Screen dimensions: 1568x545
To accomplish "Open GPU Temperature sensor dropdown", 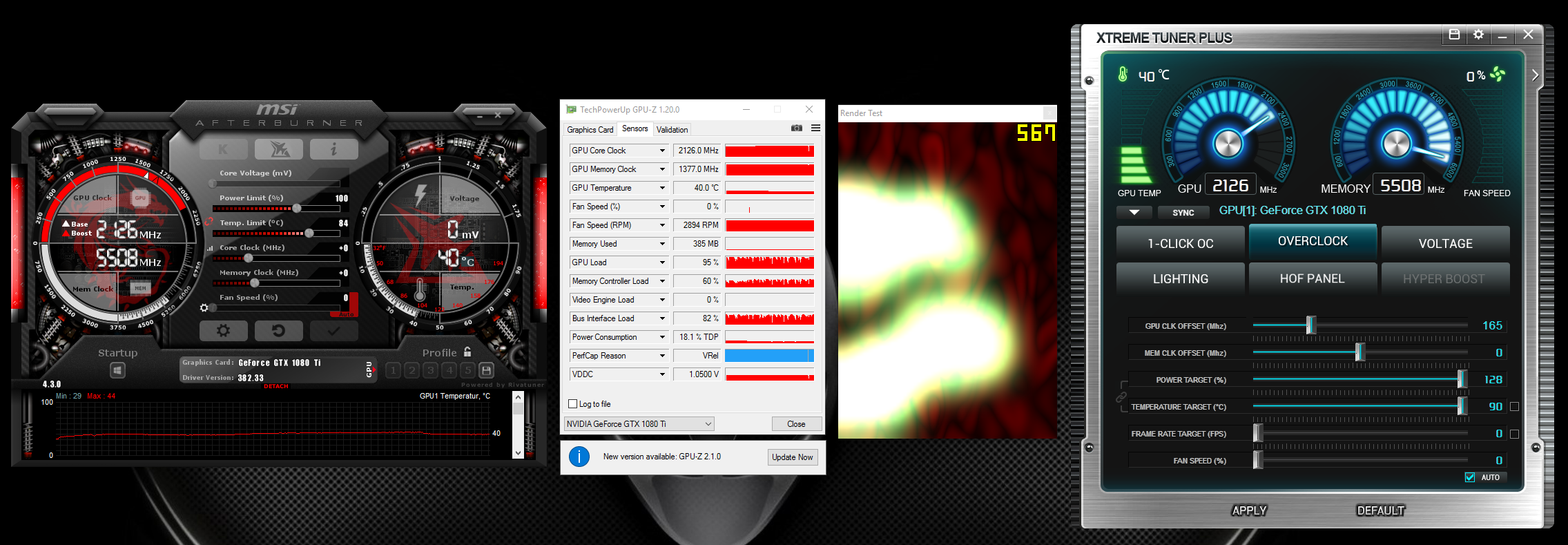I will [662, 188].
